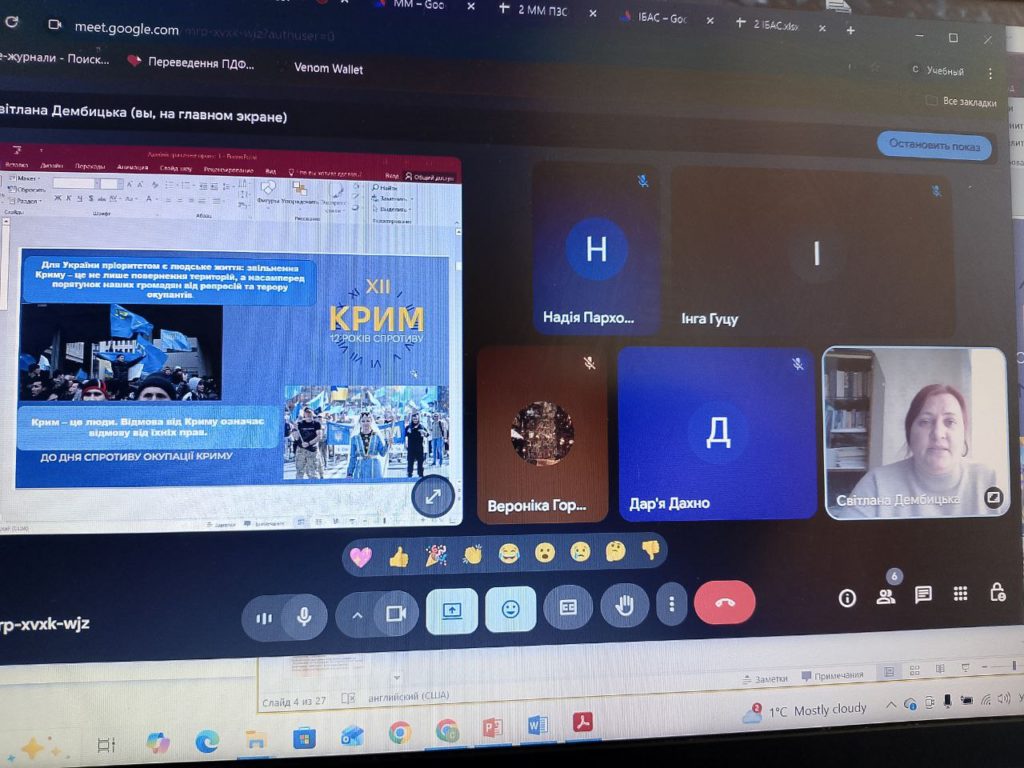
Task: Turn on closed captions
Action: 568,607
